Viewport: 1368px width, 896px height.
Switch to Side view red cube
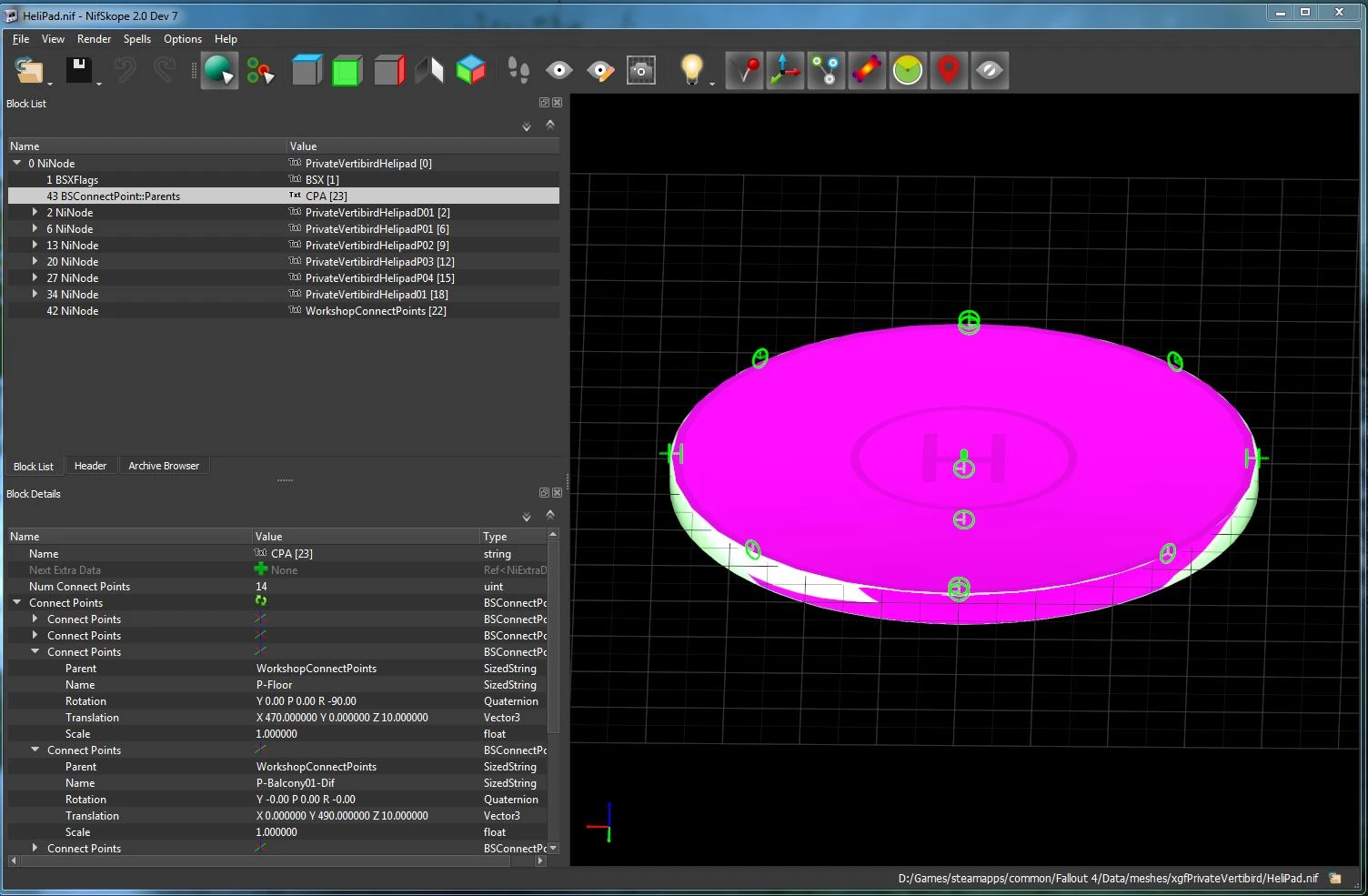point(388,70)
